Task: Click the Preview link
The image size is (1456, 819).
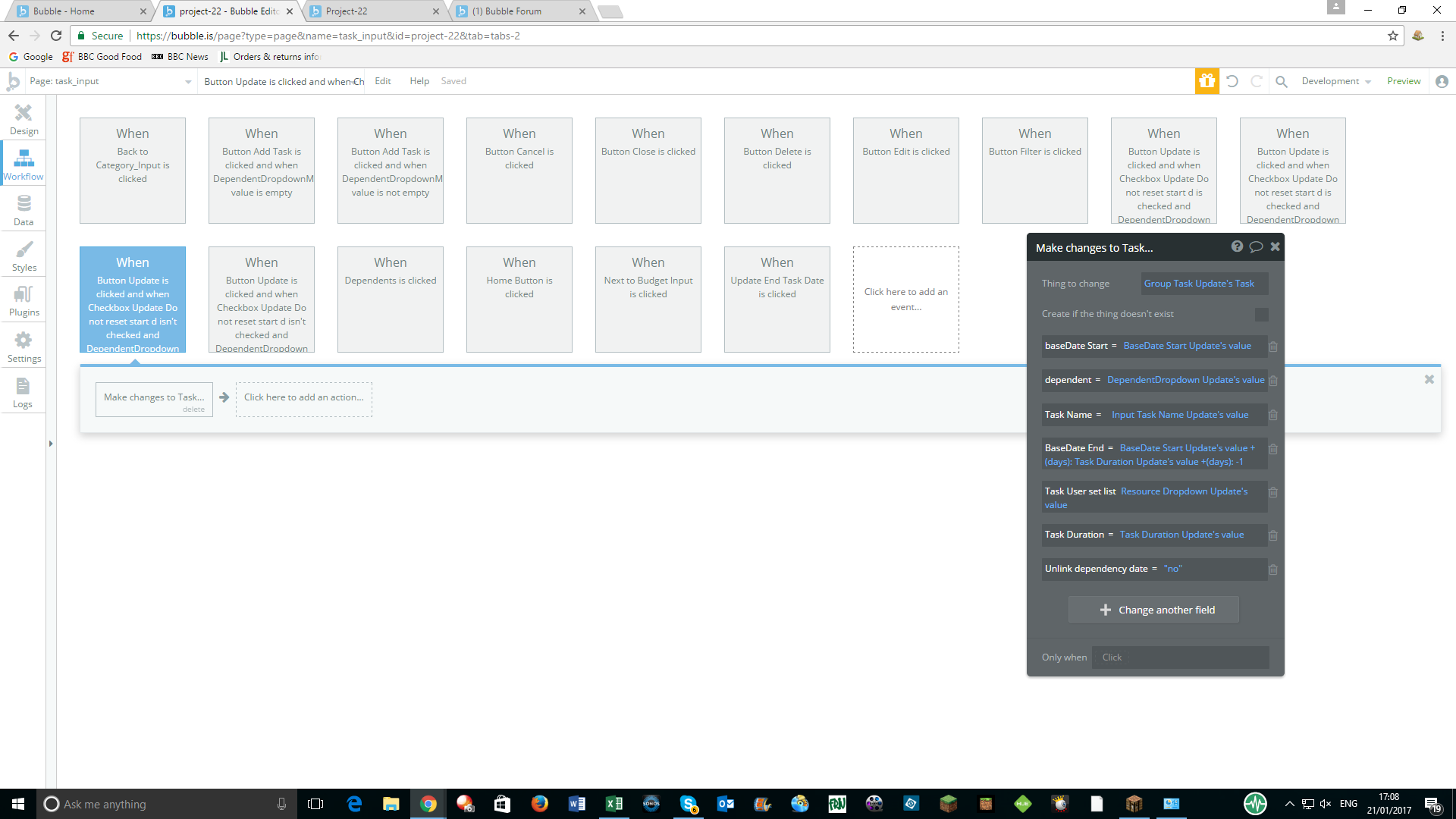Action: 1404,81
